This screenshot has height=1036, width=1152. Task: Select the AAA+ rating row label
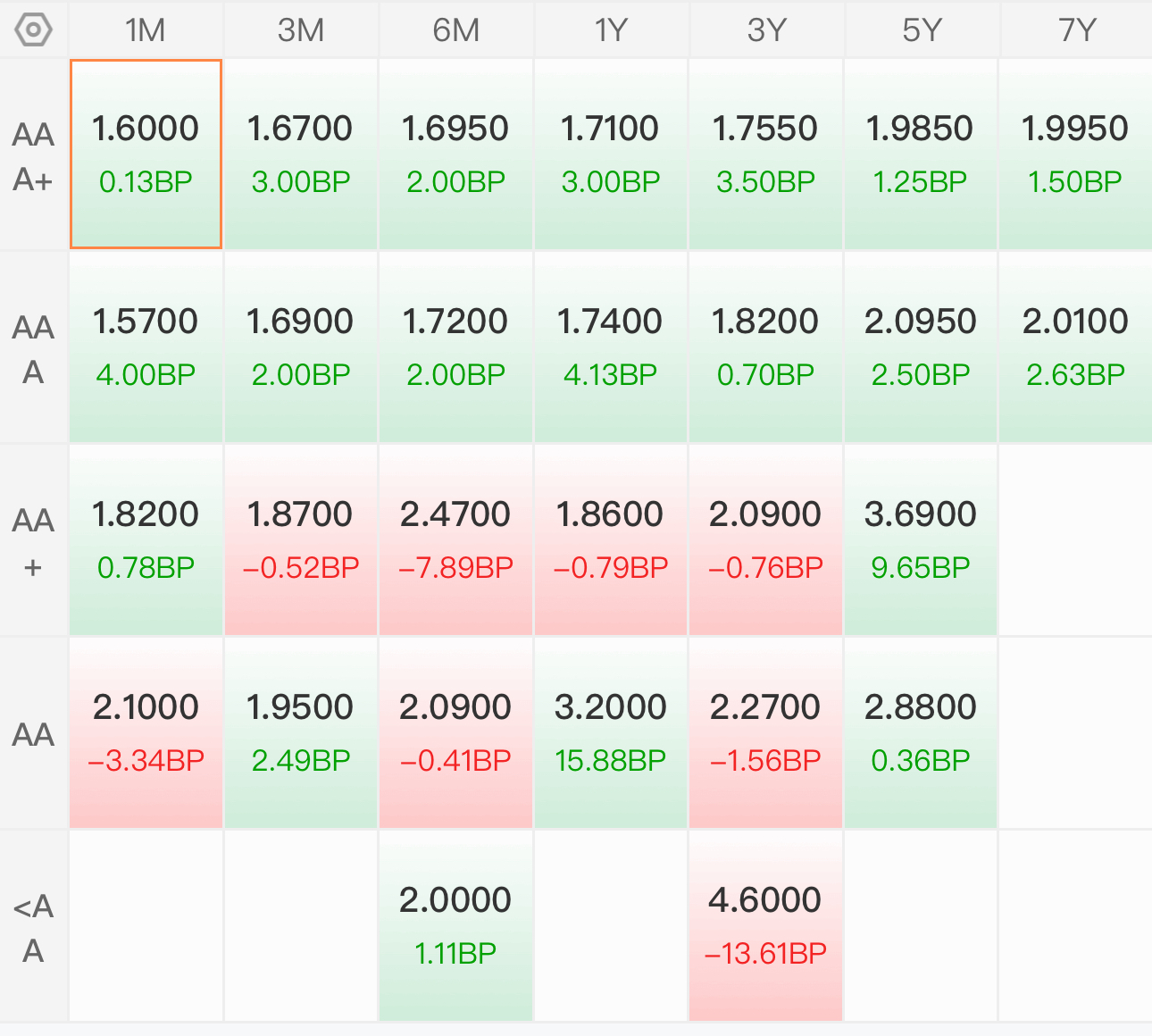coord(33,156)
